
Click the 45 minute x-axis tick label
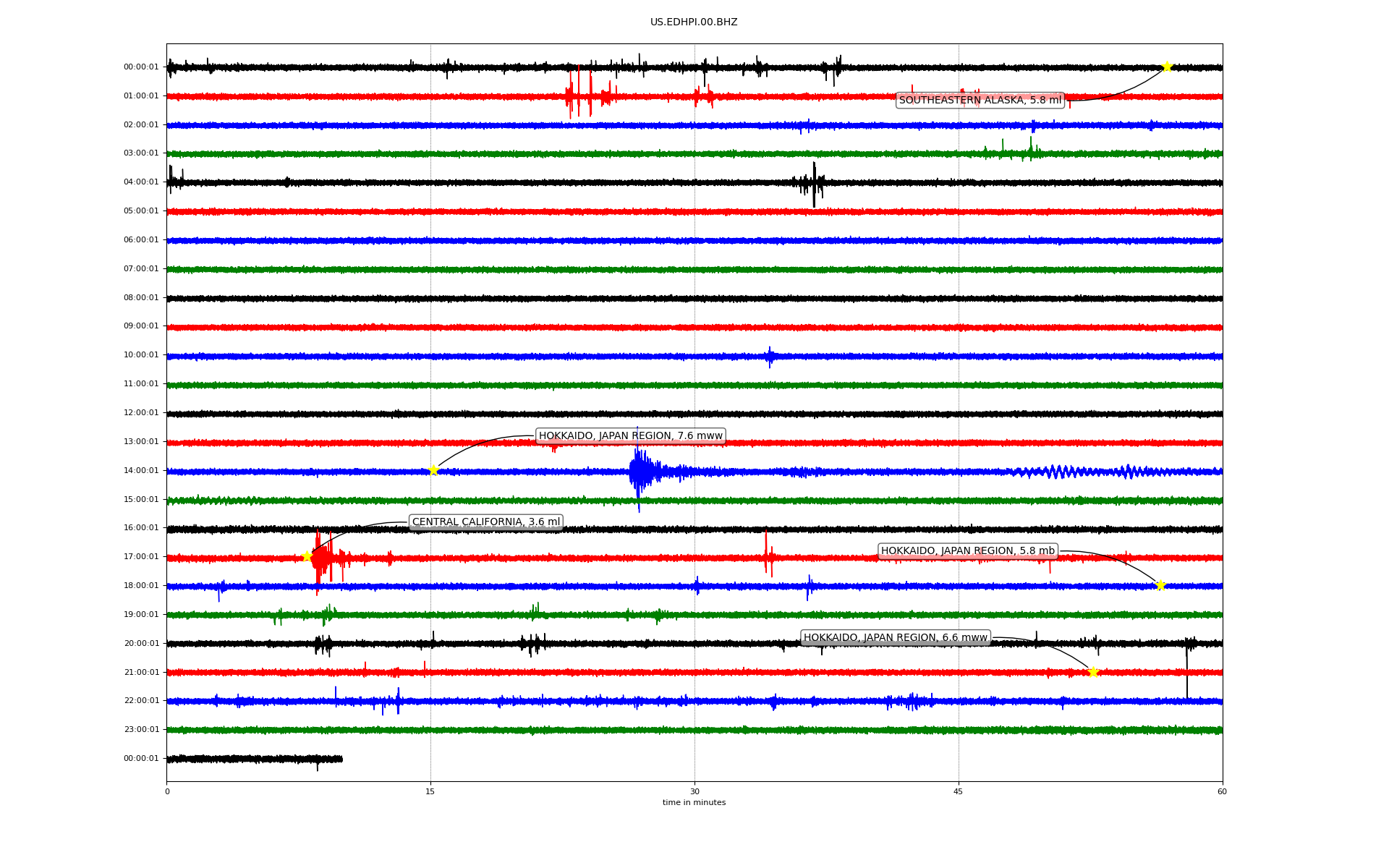coord(959,791)
